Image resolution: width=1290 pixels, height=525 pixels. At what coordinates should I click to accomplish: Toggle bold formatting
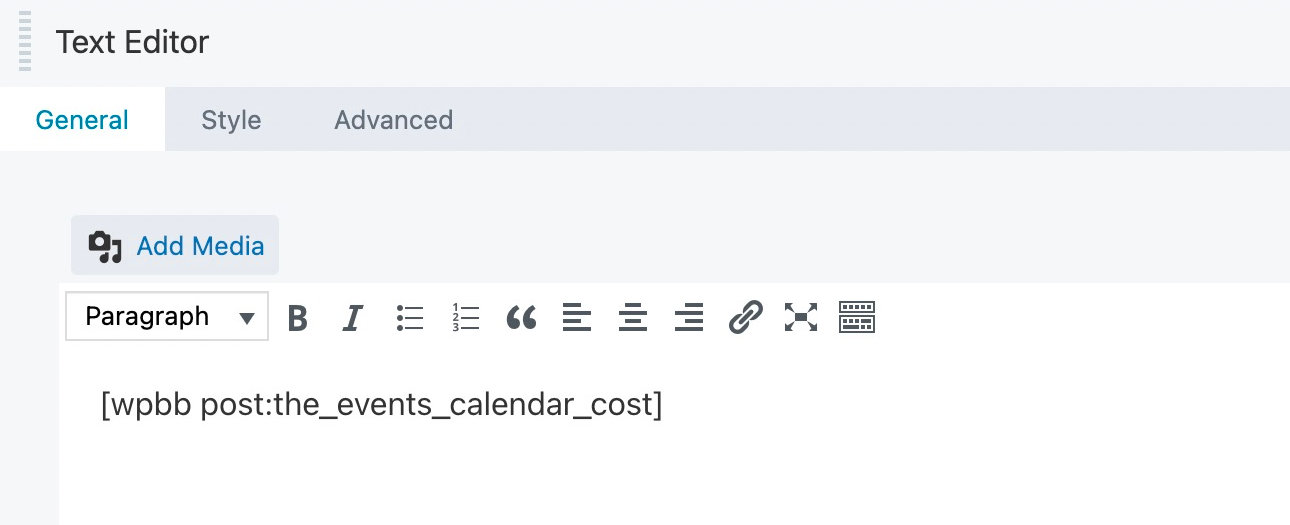[297, 318]
